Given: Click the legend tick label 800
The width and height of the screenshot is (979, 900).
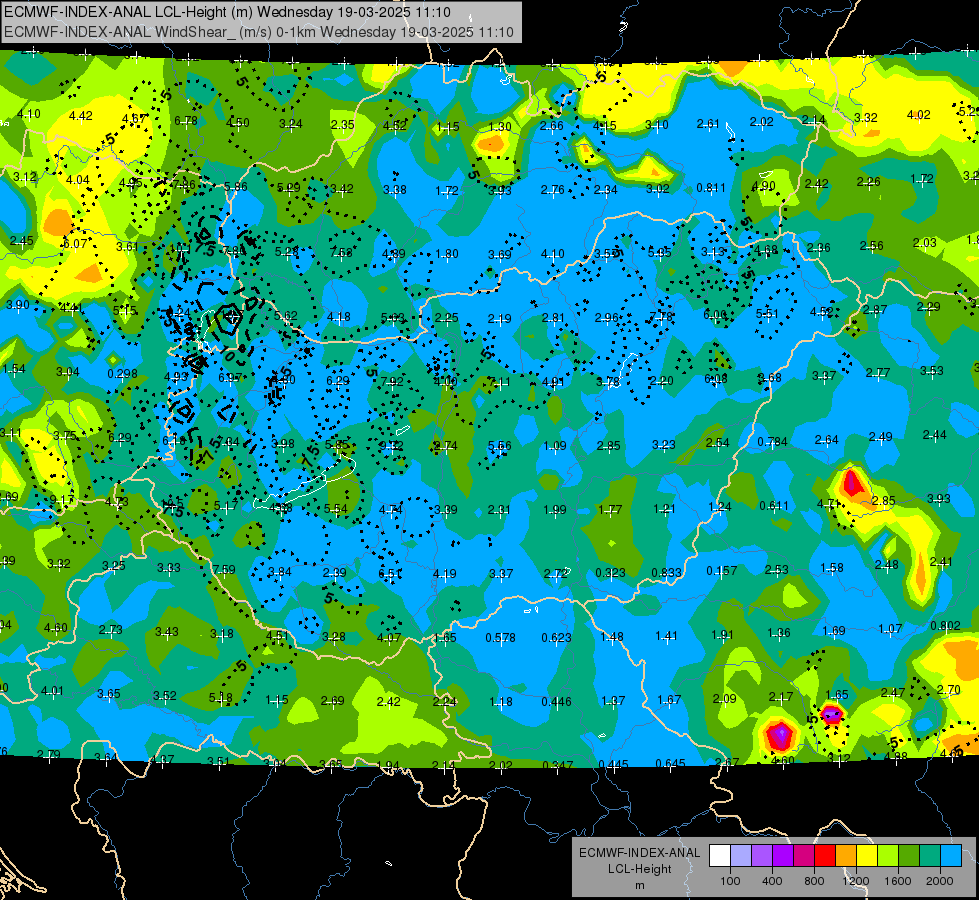Looking at the screenshot, I should coord(814,881).
